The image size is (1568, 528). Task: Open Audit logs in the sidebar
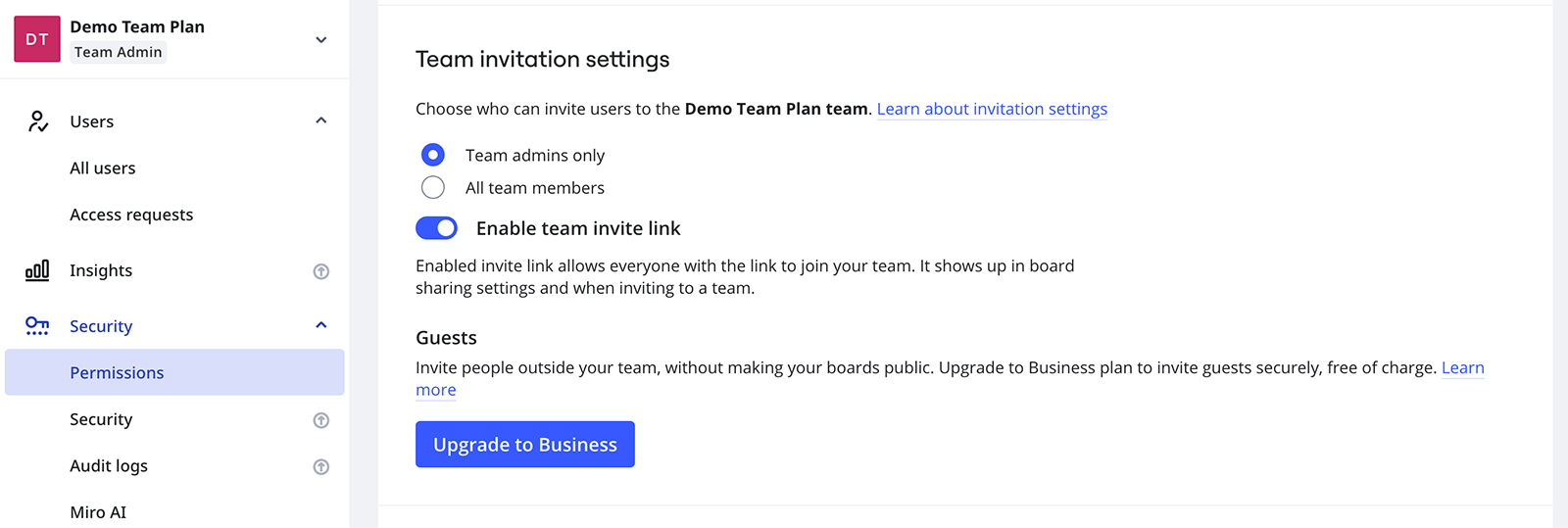tap(109, 466)
